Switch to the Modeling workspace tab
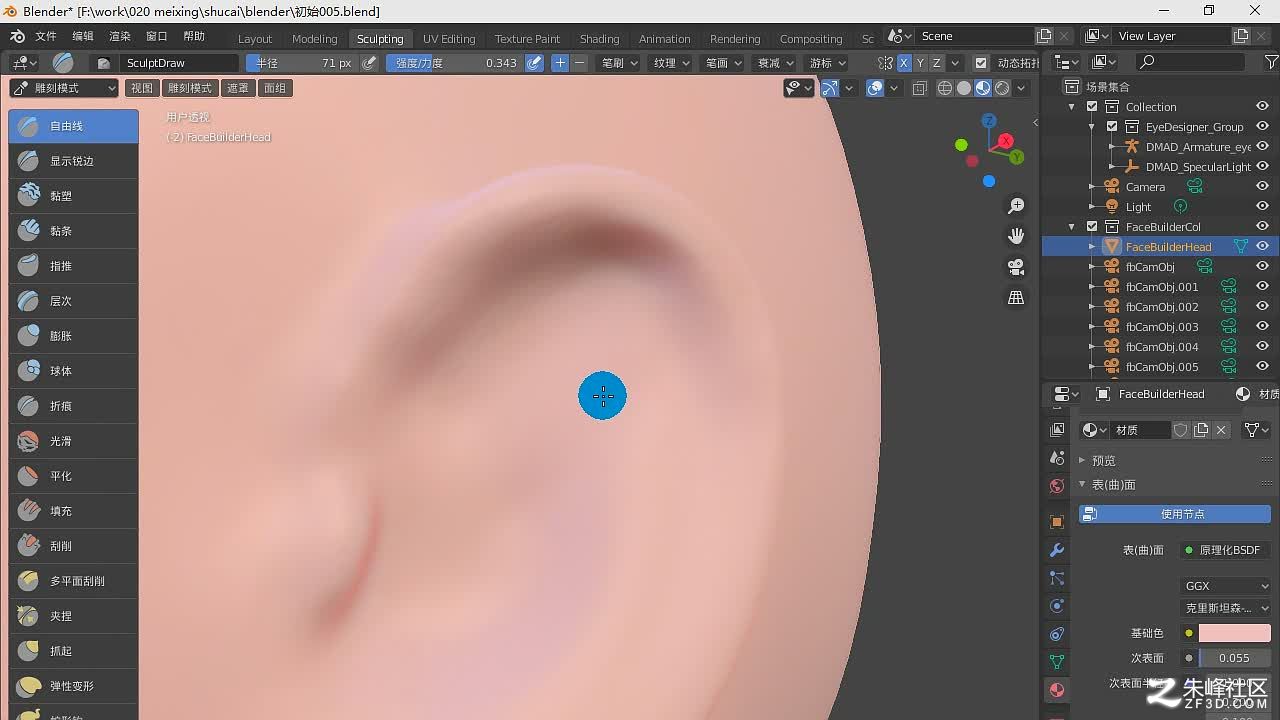Viewport: 1280px width, 720px height. (x=315, y=39)
